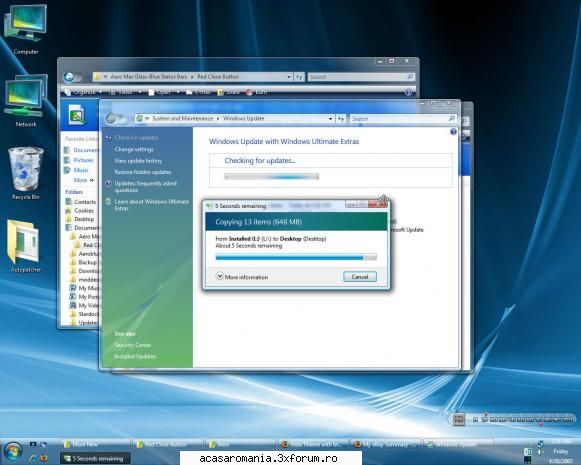Click the Switch between windows quick launch icon

(43, 444)
